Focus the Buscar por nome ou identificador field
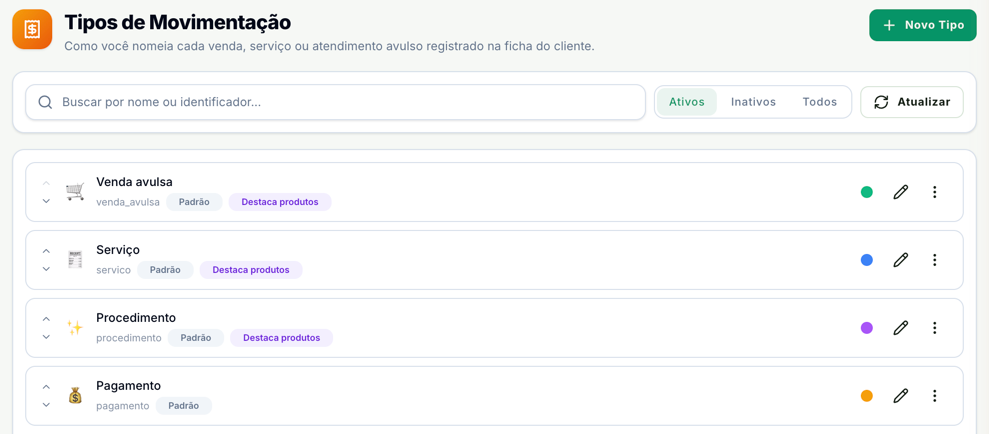This screenshot has width=989, height=434. pyautogui.click(x=336, y=102)
